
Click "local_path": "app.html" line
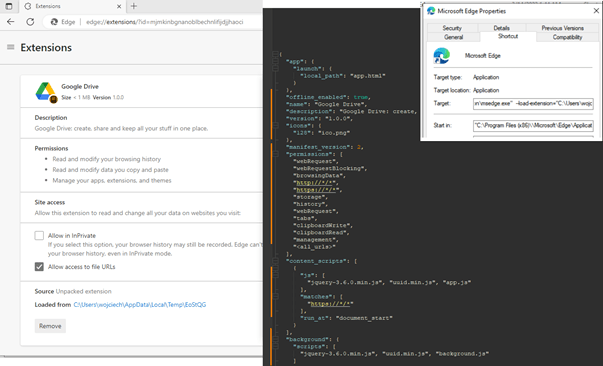tap(343, 76)
